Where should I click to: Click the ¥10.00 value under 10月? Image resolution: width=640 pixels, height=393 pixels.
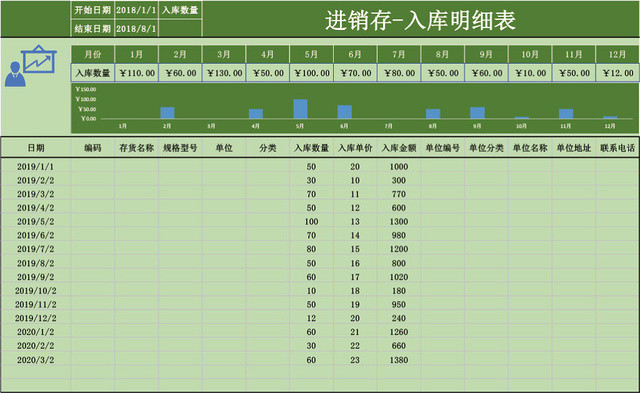[x=530, y=73]
